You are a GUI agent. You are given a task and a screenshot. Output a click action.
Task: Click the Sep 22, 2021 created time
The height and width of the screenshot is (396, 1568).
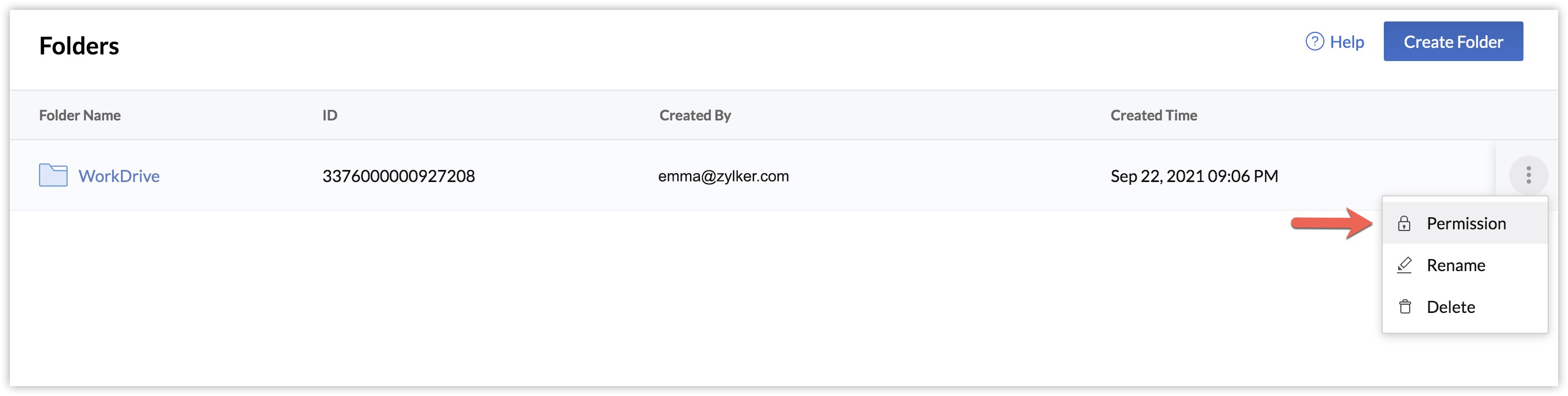tap(1194, 176)
